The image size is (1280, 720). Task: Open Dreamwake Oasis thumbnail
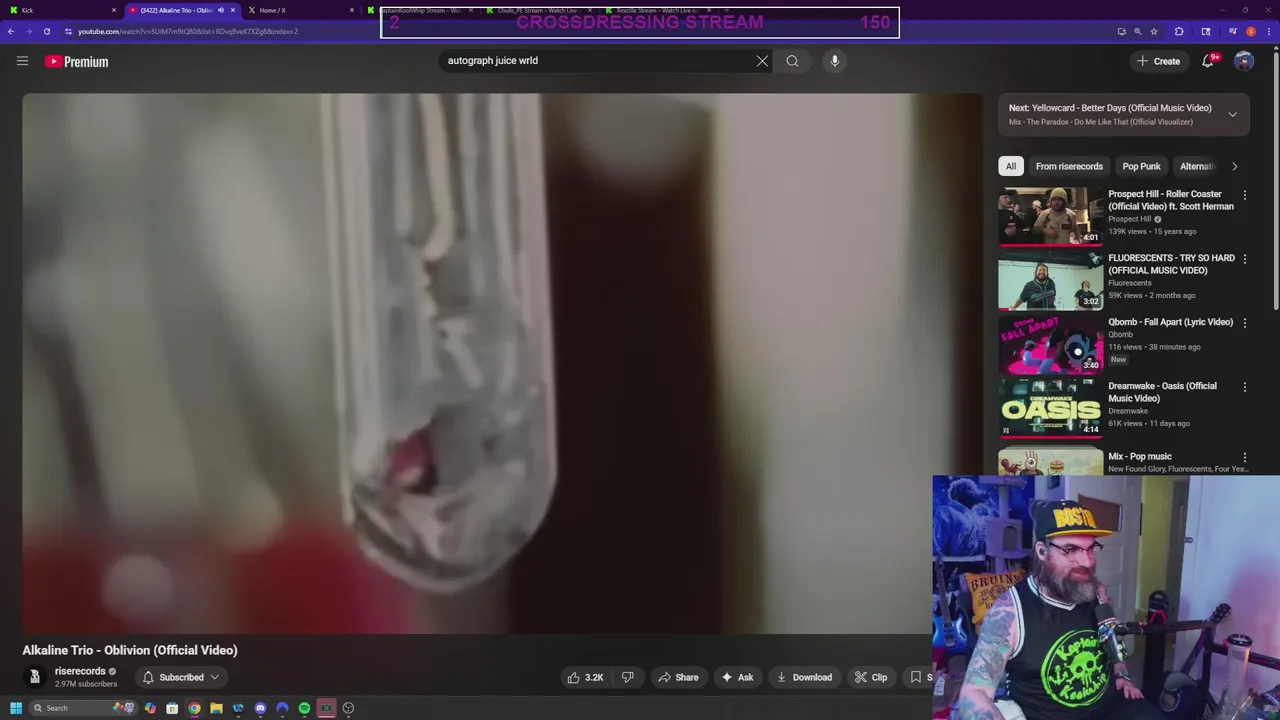(x=1050, y=408)
